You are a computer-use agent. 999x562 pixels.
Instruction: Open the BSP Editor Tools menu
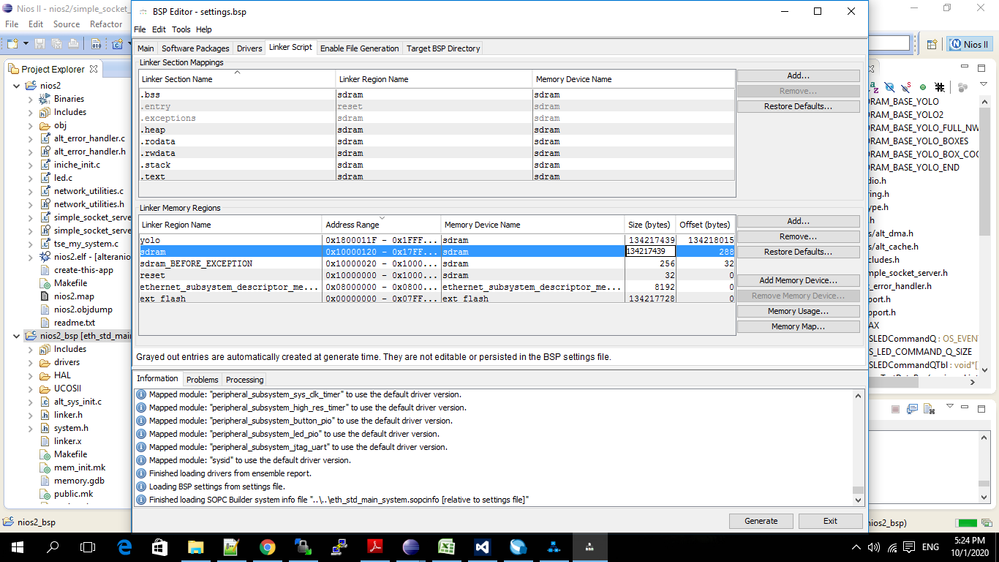(180, 30)
